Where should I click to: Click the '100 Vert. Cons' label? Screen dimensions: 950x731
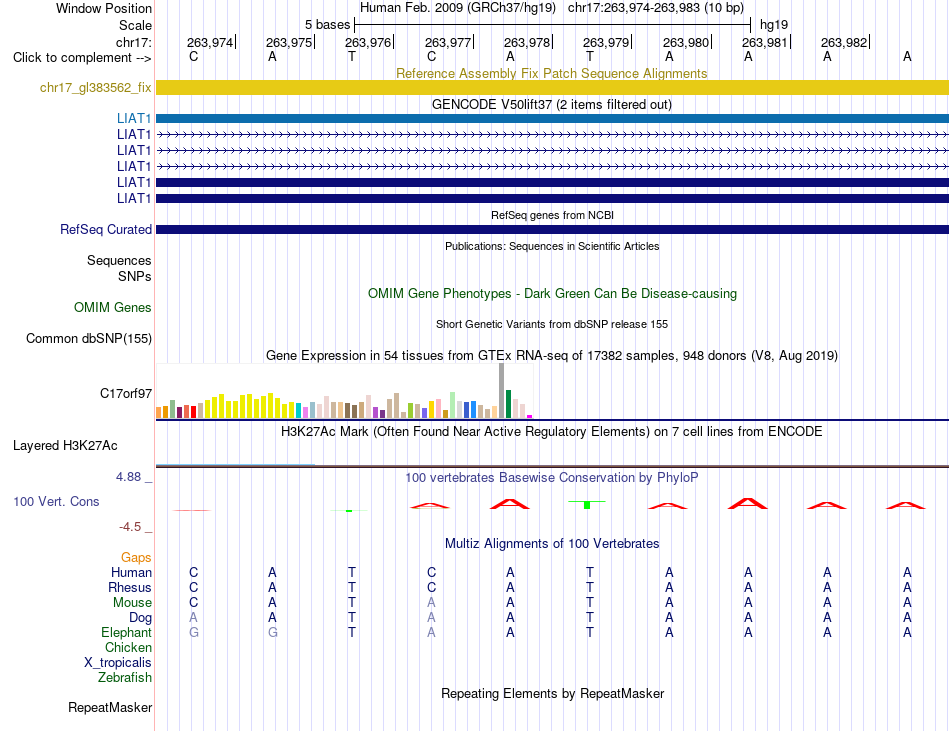coord(56,501)
